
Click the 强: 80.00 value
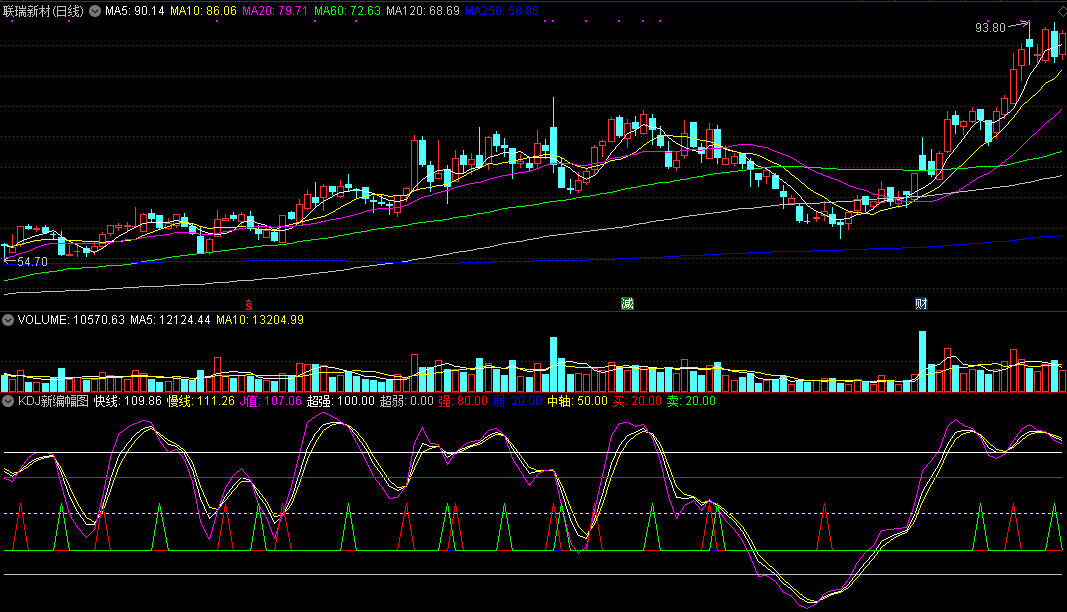463,401
